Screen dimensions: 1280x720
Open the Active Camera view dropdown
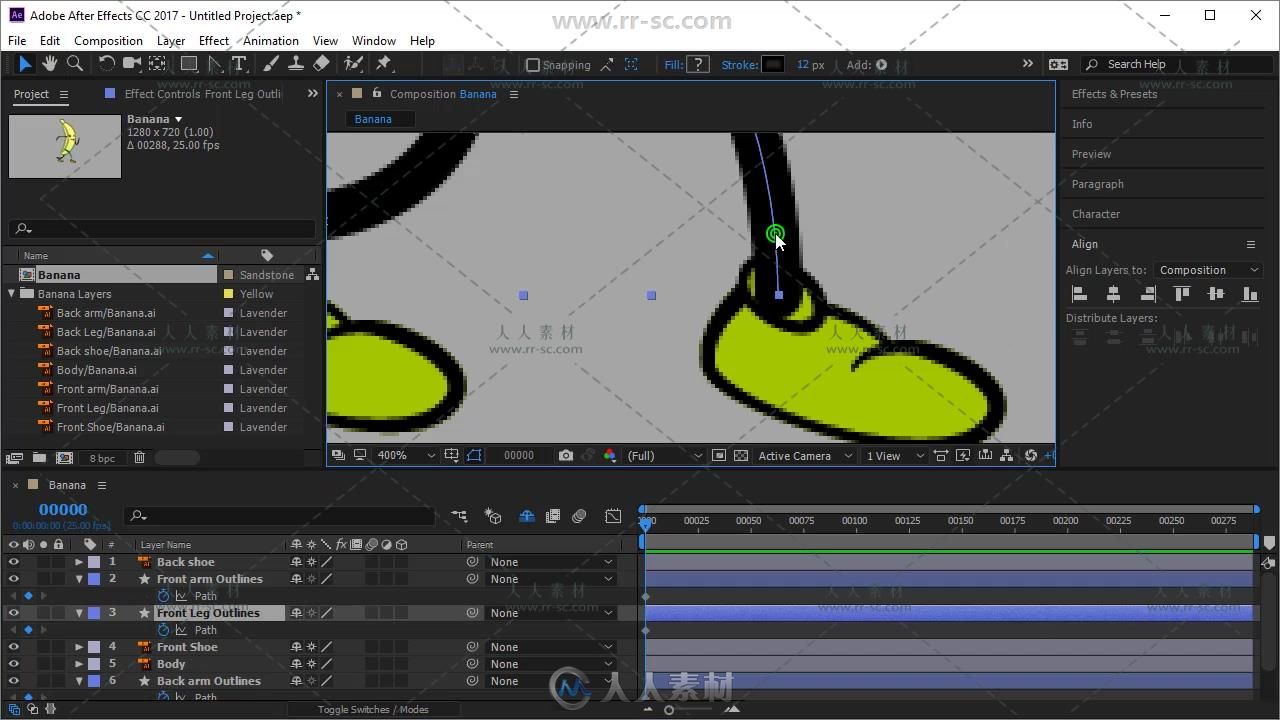point(805,455)
